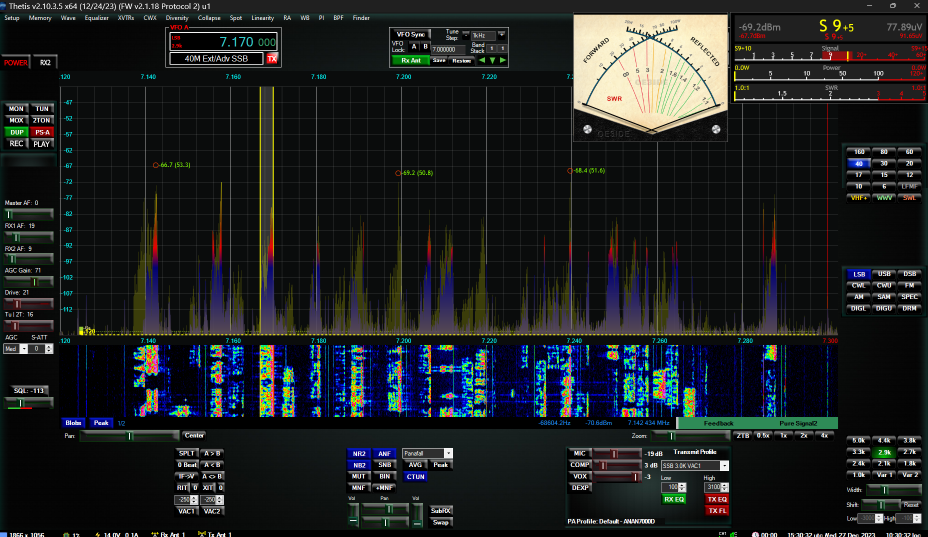The image size is (928, 537).
Task: Select the 160 meter band button
Action: 859,152
